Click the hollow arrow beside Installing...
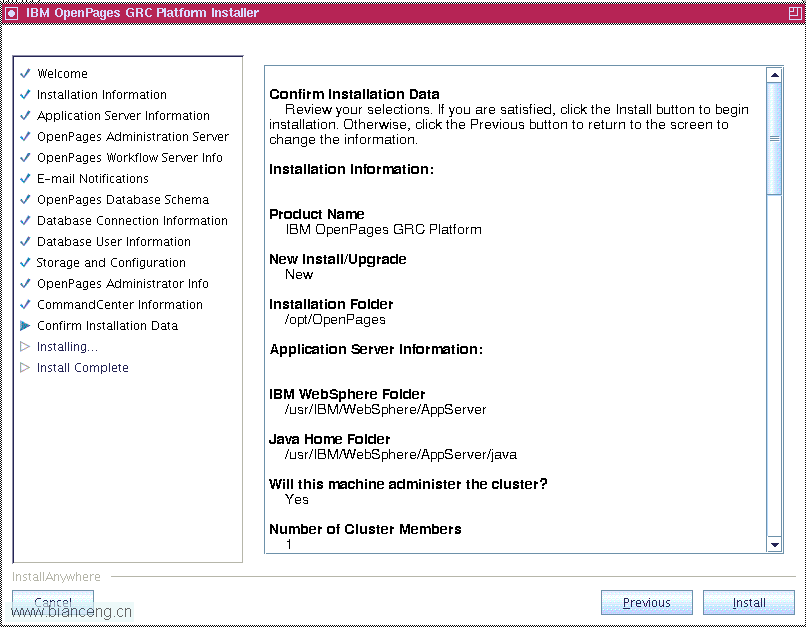The height and width of the screenshot is (627, 806). click(x=25, y=346)
